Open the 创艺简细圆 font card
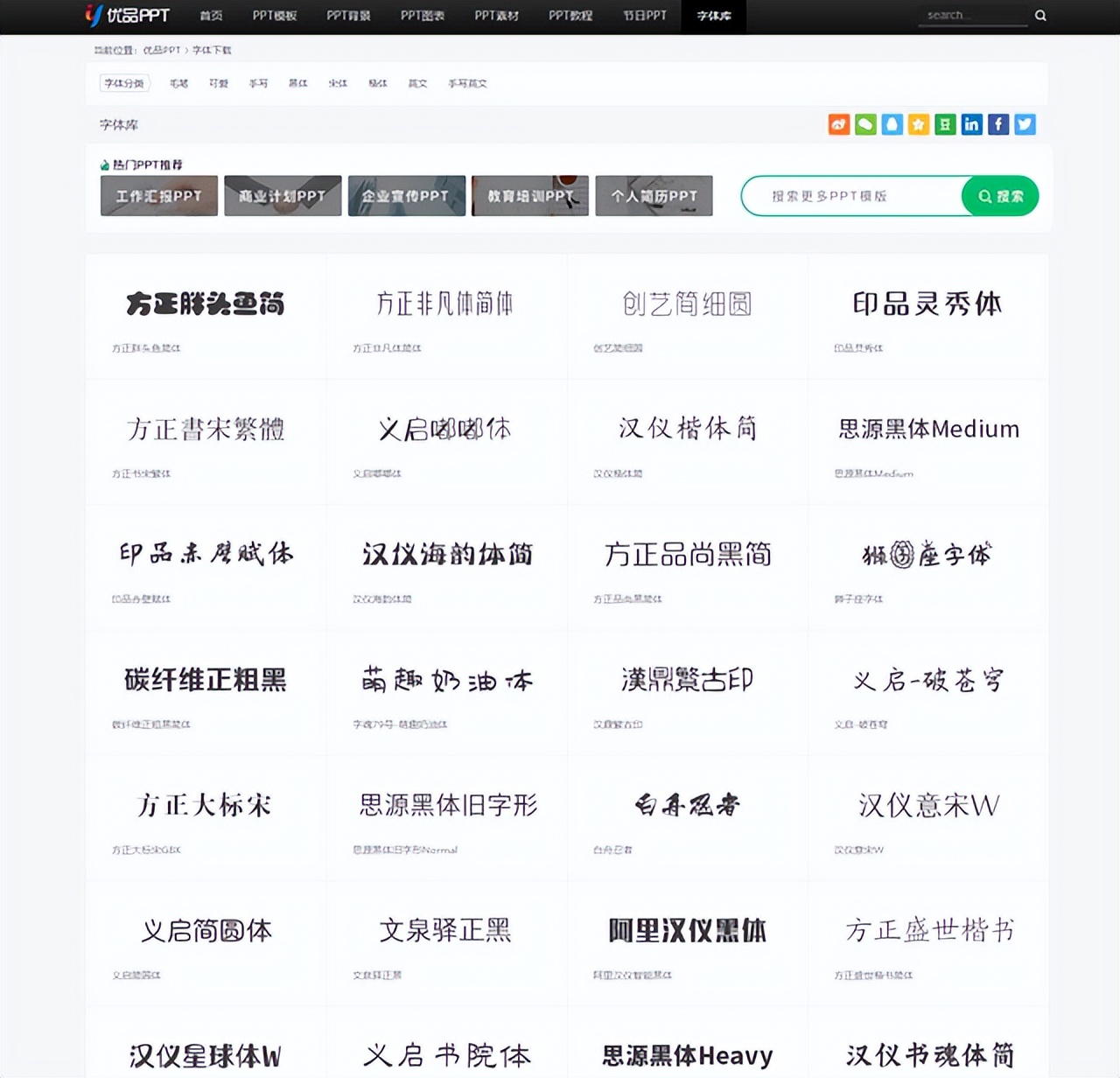Image resolution: width=1120 pixels, height=1078 pixels. coord(687,317)
